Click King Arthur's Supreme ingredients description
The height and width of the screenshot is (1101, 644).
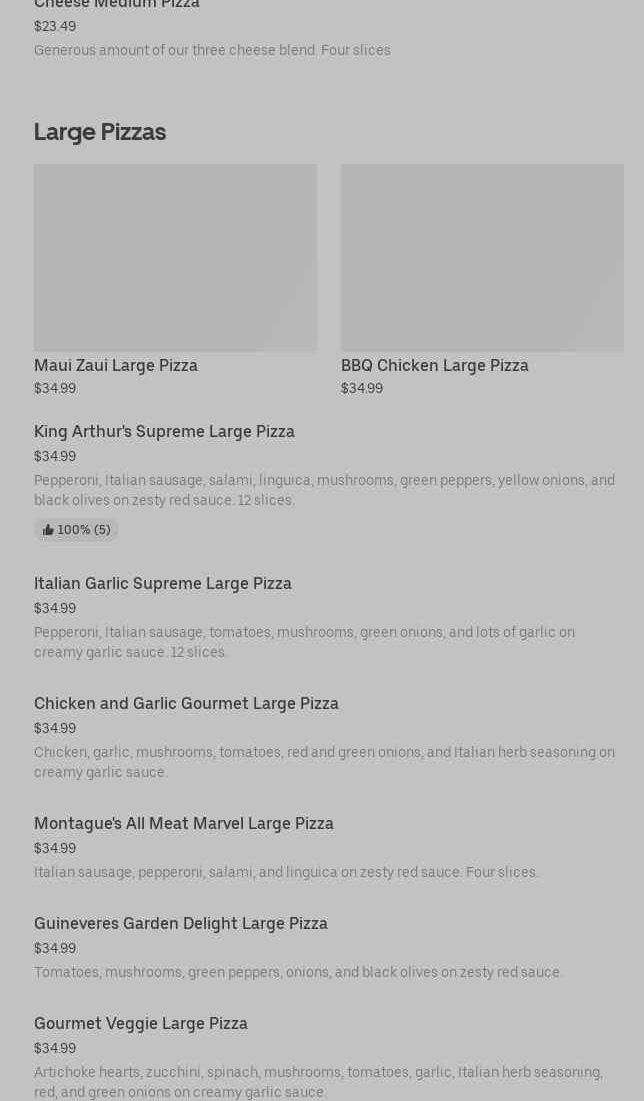click(x=324, y=490)
